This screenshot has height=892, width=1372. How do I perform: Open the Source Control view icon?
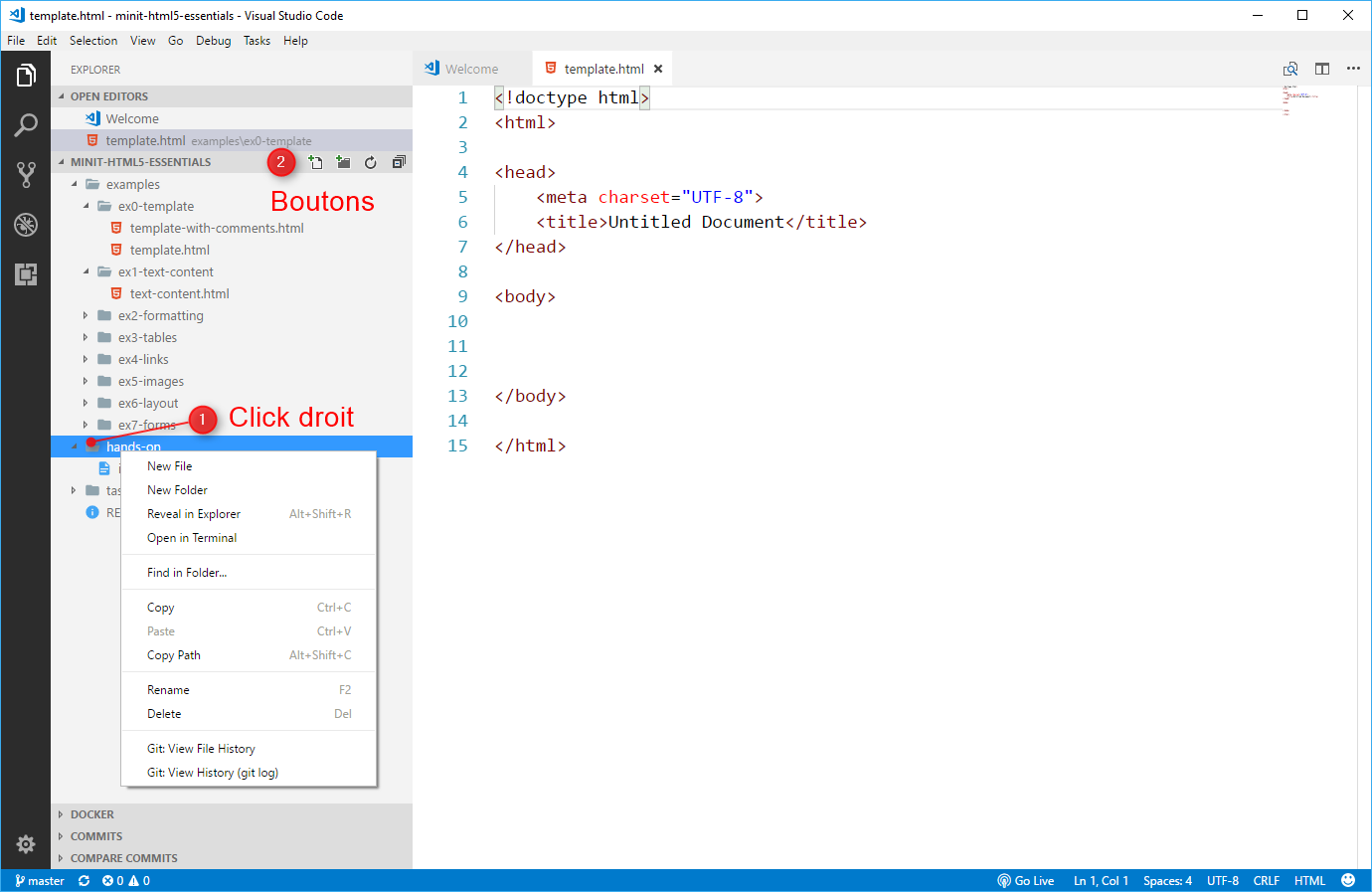[26, 175]
